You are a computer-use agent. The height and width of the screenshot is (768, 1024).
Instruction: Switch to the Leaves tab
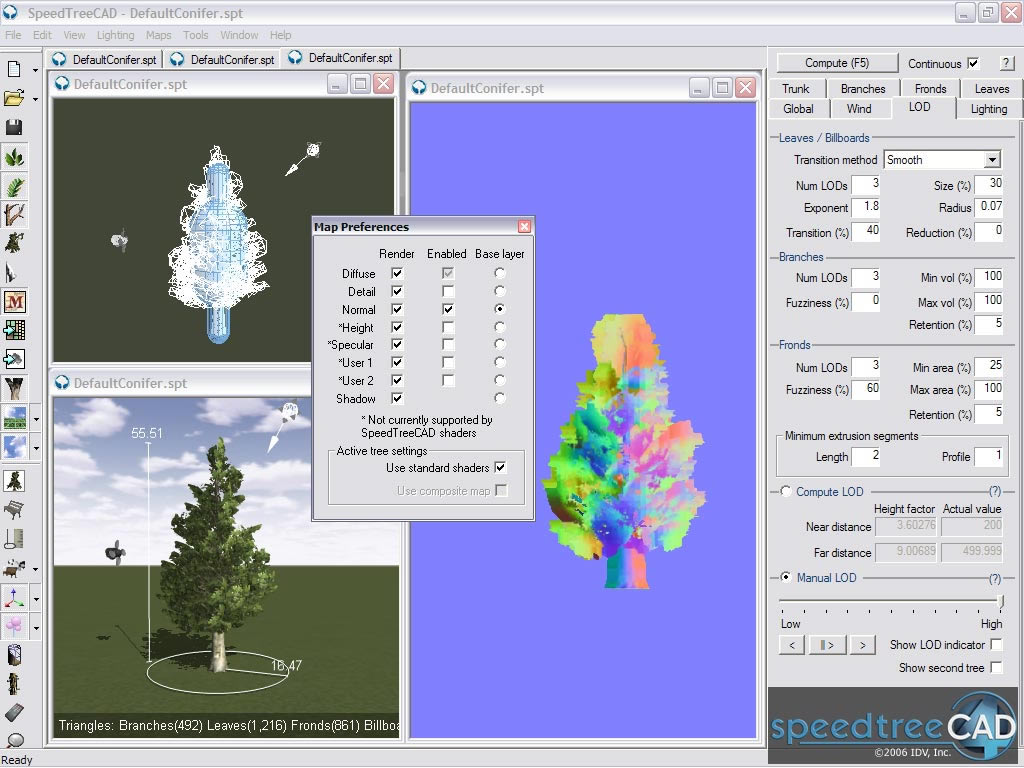pos(991,89)
